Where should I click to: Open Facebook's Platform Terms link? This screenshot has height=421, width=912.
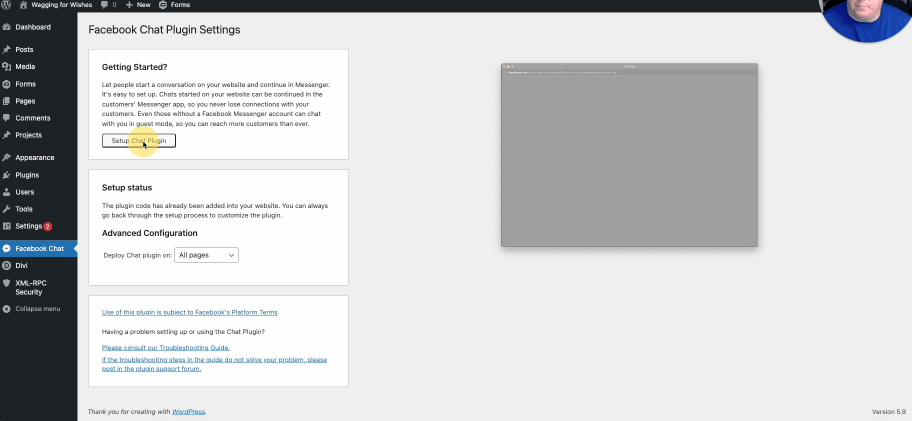tap(190, 312)
